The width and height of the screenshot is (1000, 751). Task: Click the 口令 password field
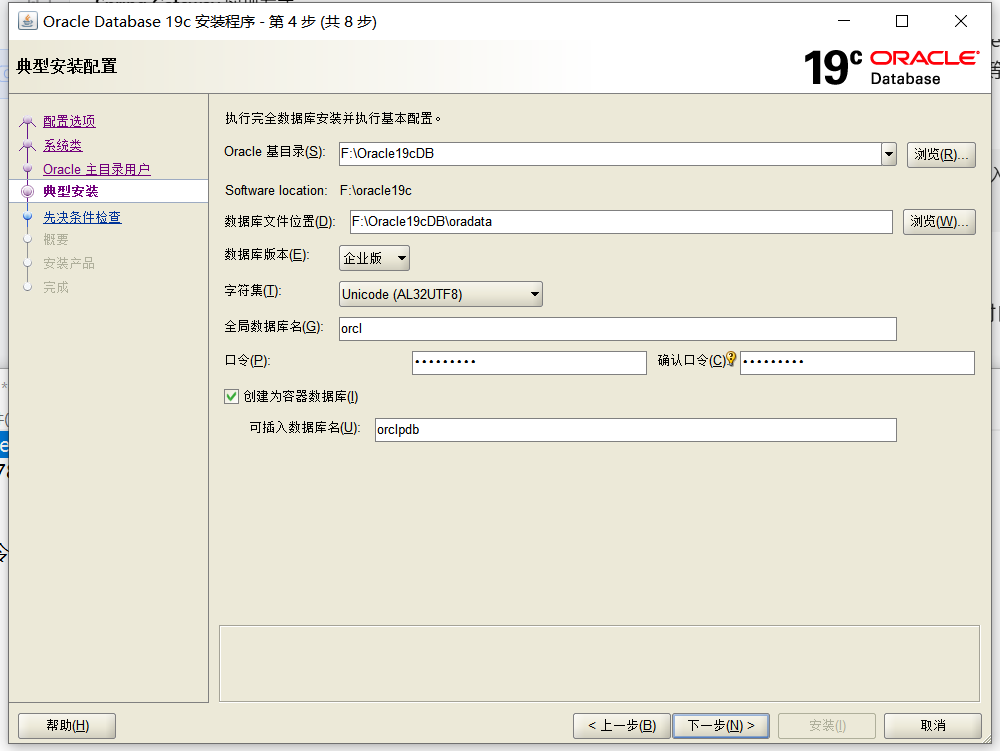coord(529,363)
